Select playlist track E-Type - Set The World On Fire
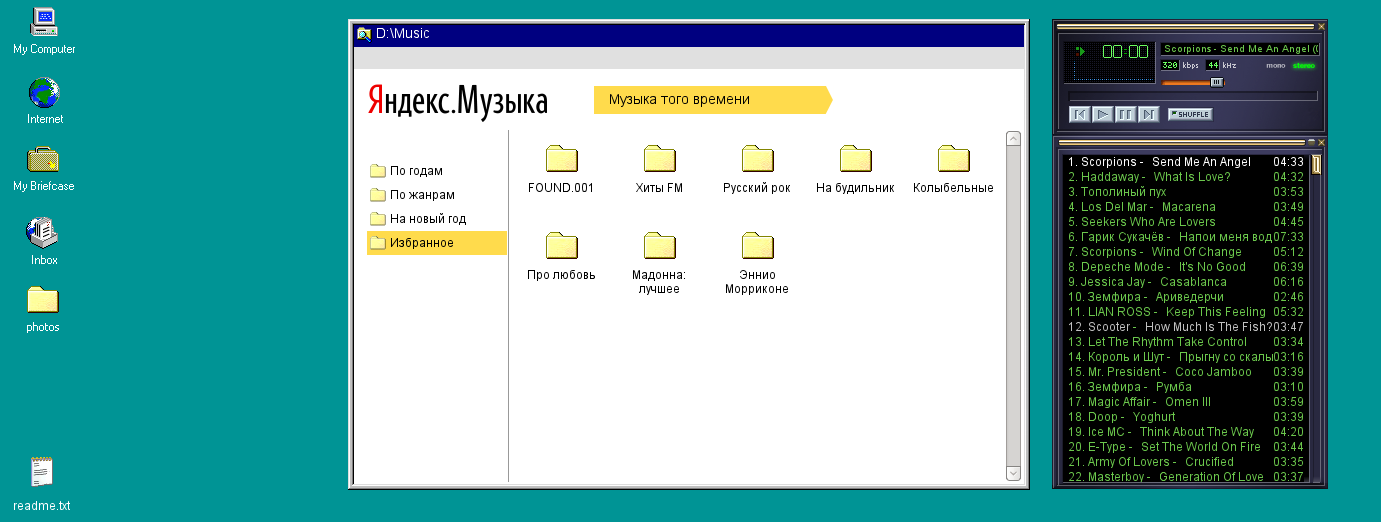The width and height of the screenshot is (1381, 522). pyautogui.click(x=1185, y=447)
